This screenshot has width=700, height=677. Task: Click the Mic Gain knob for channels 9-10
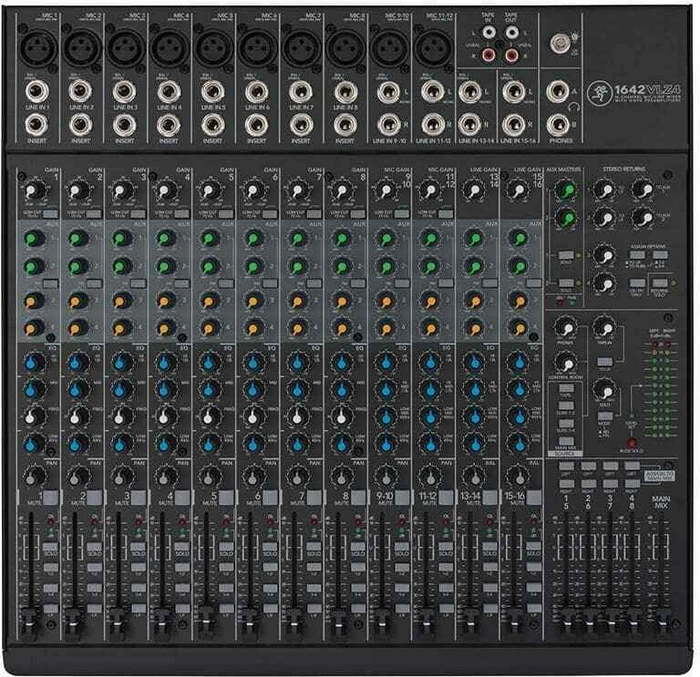386,191
